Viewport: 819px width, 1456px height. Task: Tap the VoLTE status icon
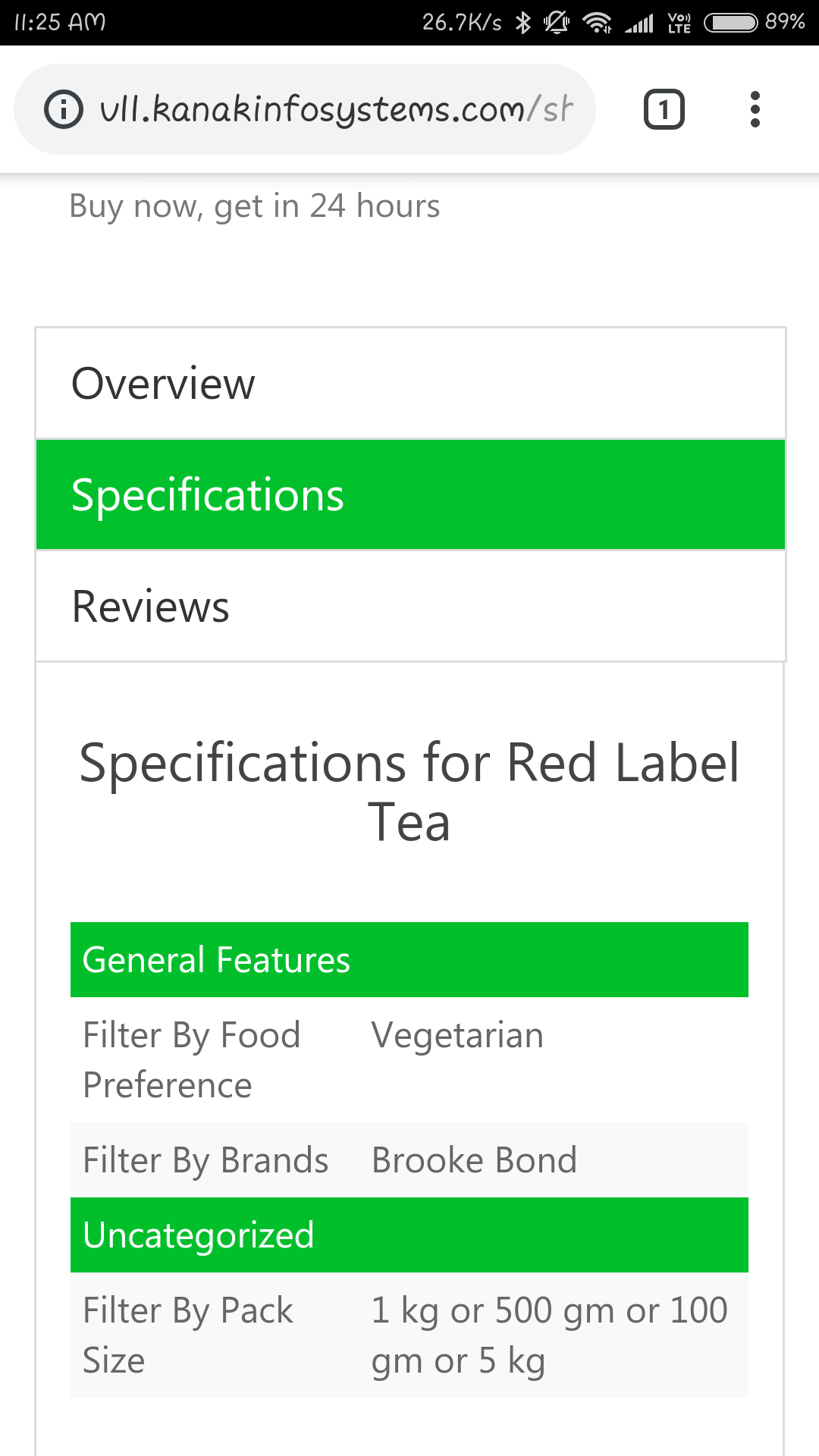click(x=679, y=23)
